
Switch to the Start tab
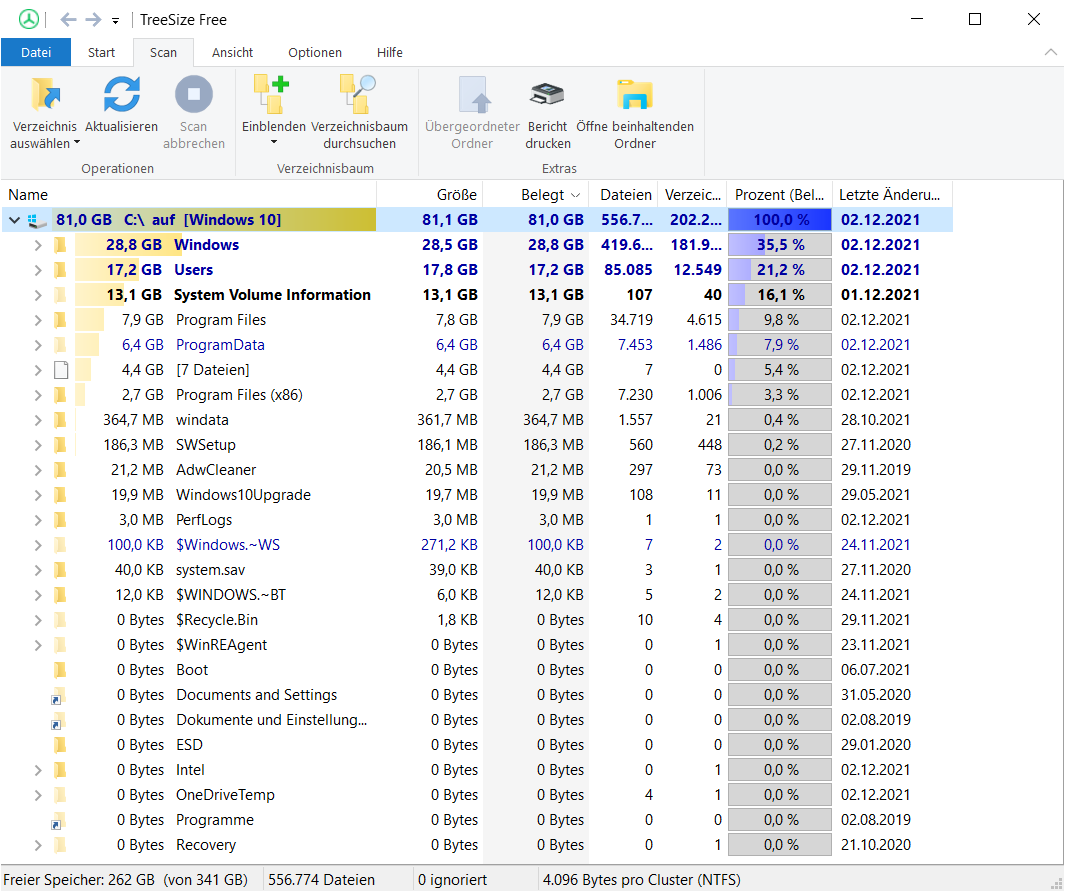pos(101,52)
